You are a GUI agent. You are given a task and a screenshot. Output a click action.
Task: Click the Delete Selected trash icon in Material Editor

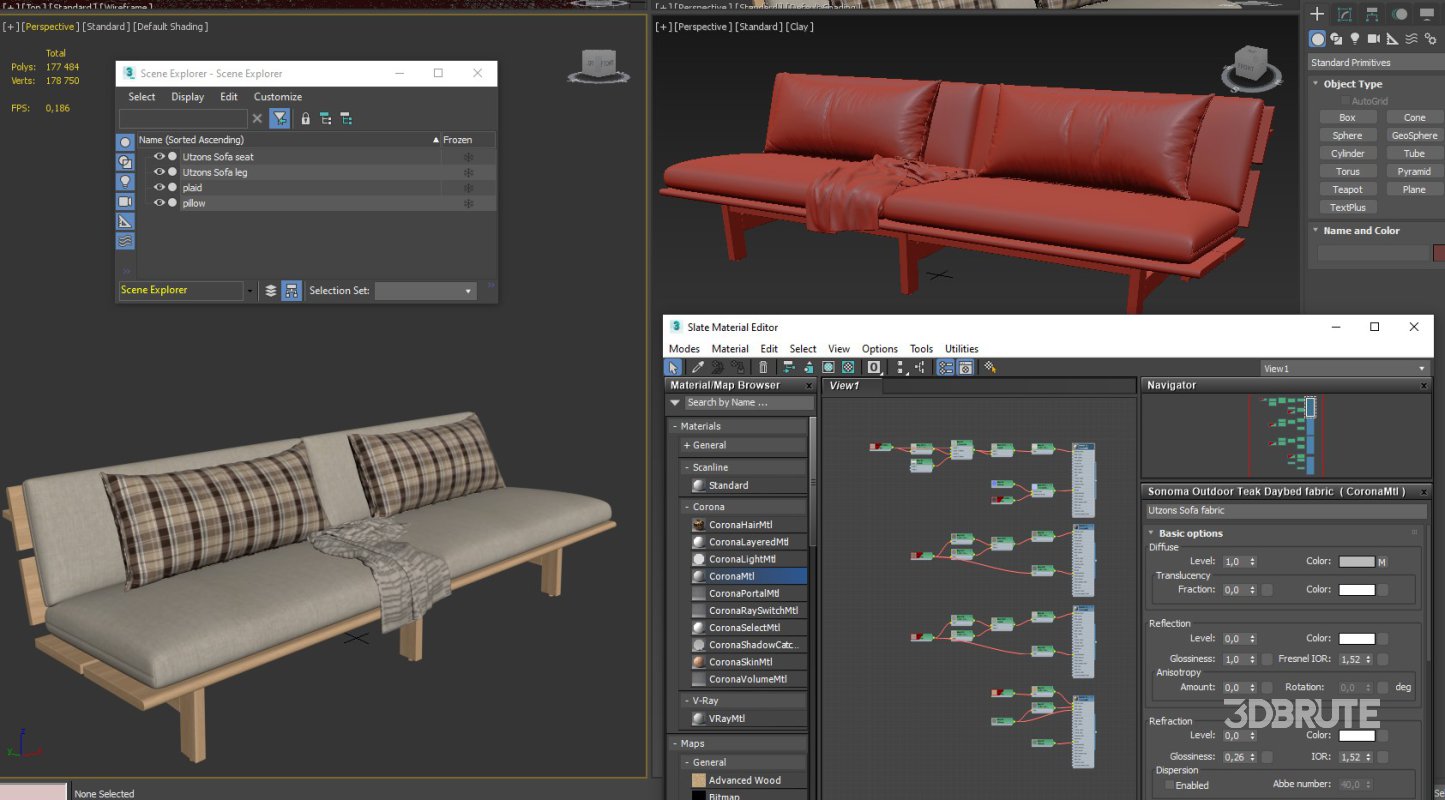pyautogui.click(x=762, y=367)
